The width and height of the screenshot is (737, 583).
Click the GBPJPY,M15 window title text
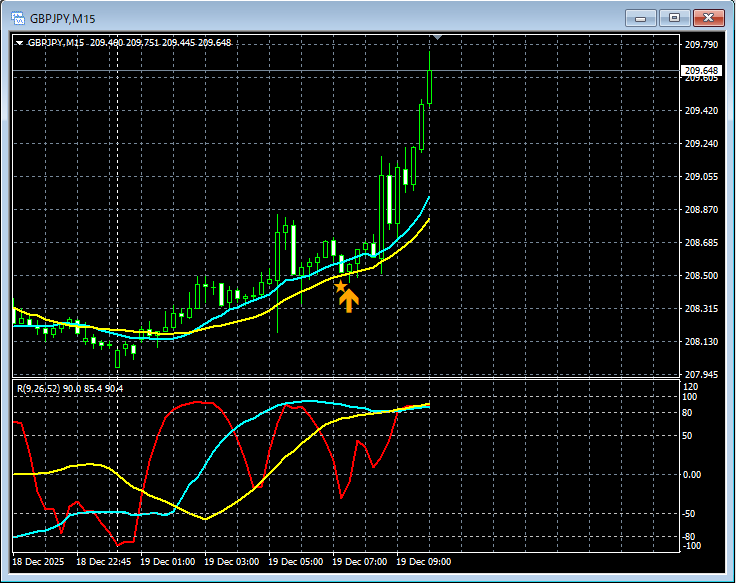pyautogui.click(x=63, y=17)
